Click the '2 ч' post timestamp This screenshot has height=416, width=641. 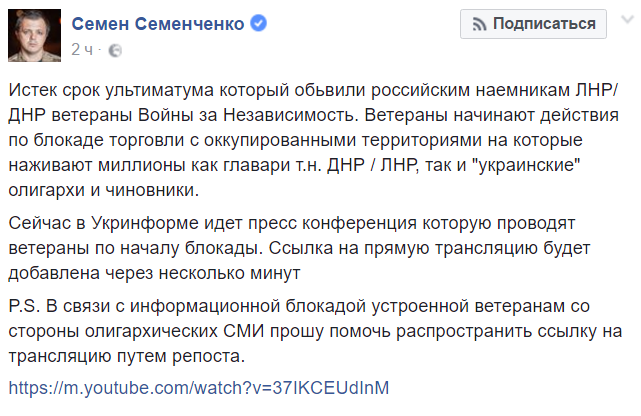(x=82, y=50)
